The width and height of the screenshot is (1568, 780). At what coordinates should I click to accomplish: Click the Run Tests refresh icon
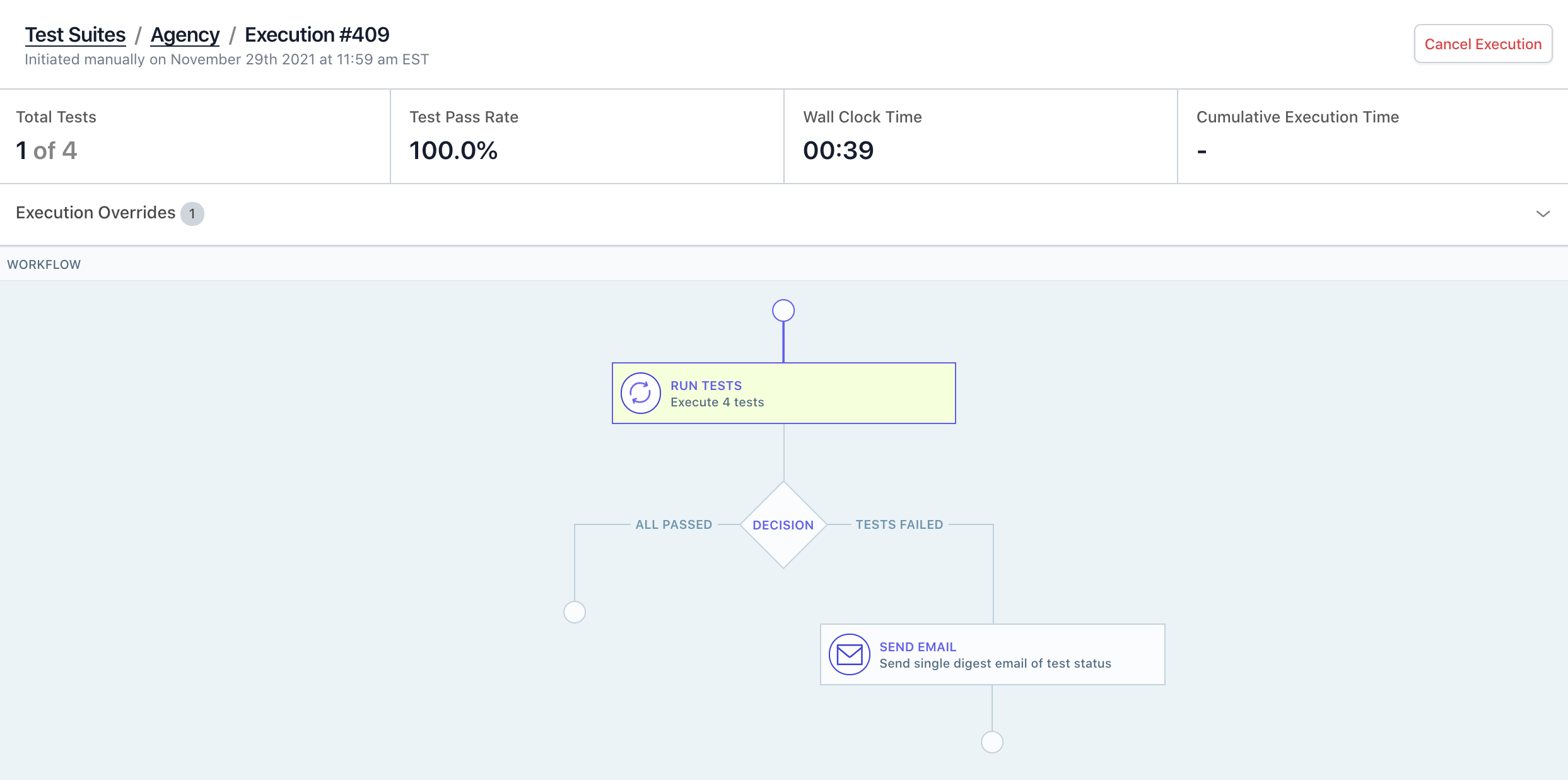tap(640, 393)
